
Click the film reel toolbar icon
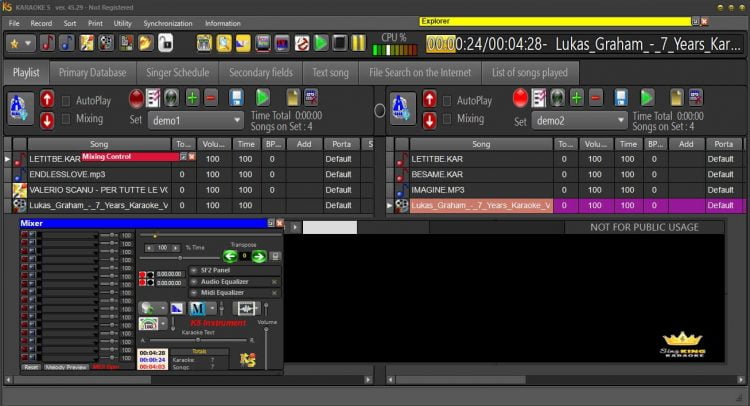point(106,43)
